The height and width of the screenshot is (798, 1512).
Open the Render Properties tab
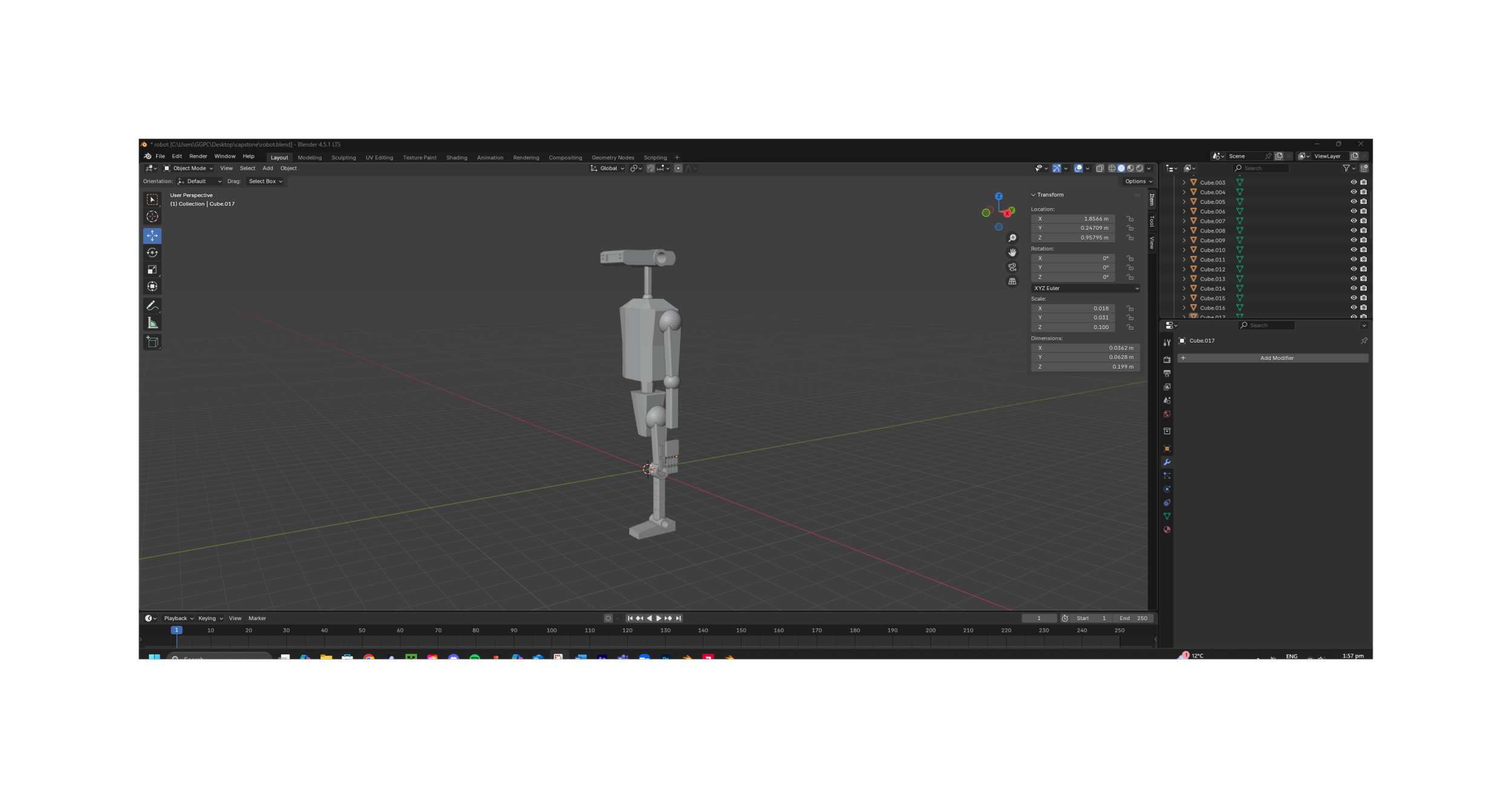tap(1167, 359)
